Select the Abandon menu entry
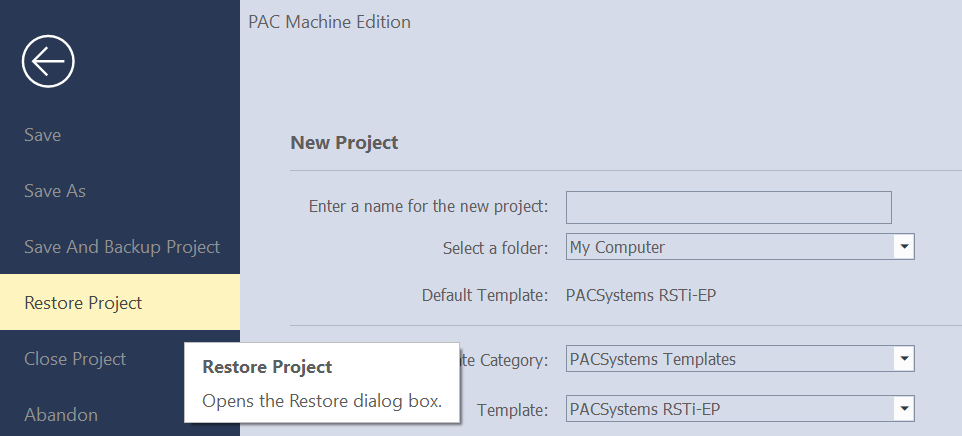 (x=61, y=415)
